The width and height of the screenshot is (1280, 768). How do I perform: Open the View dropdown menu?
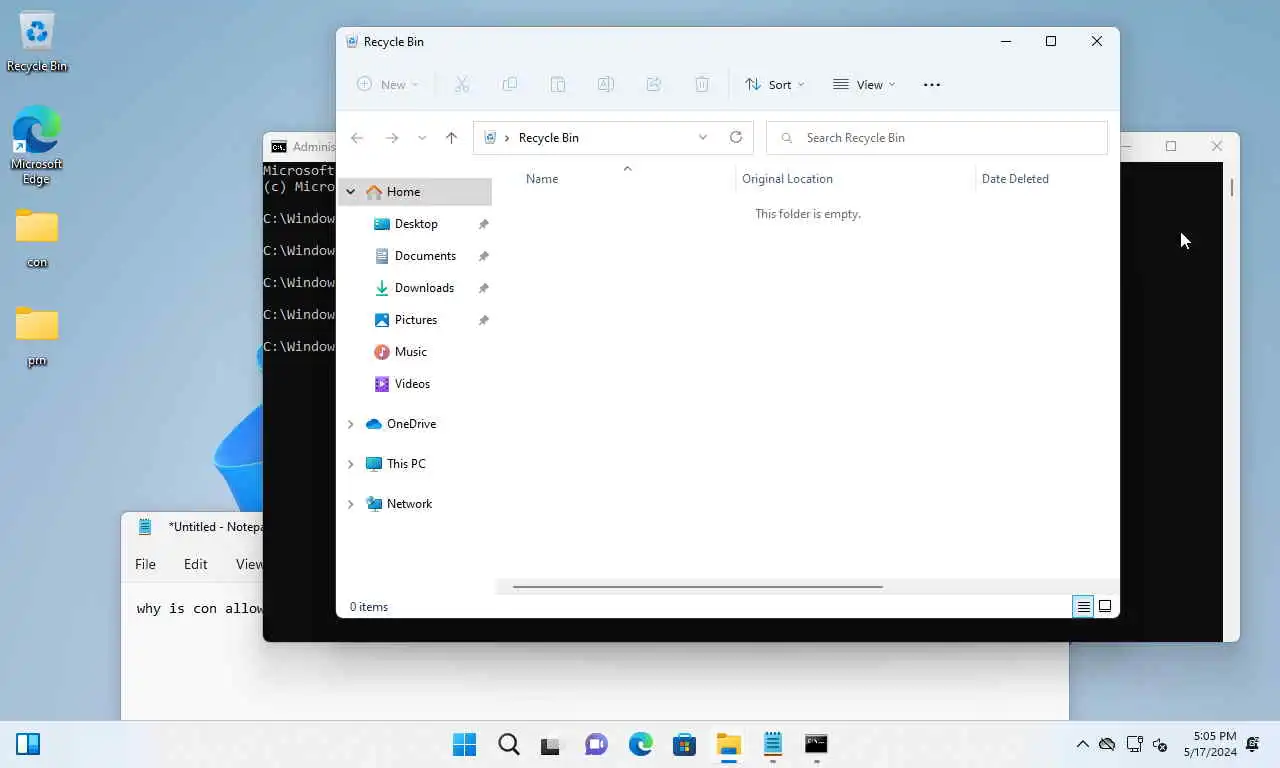(x=864, y=85)
